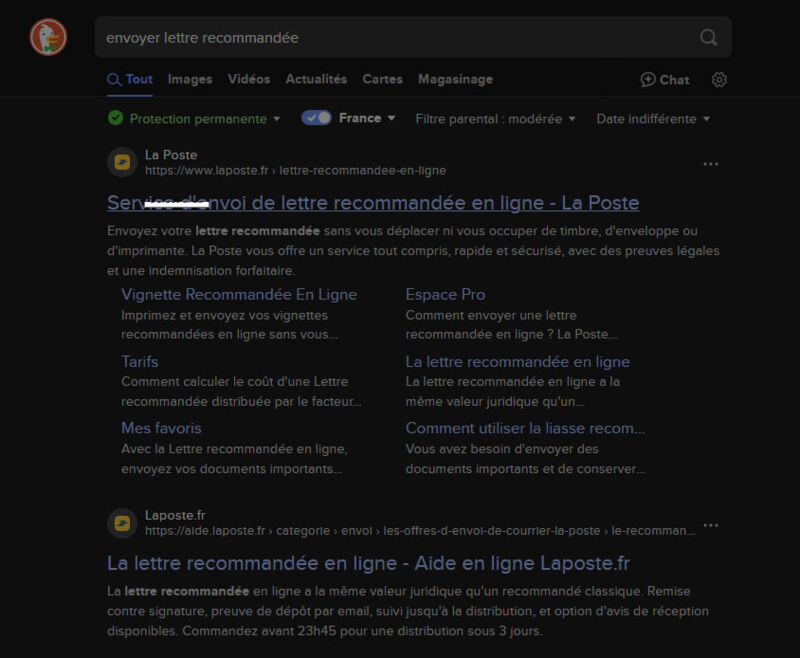800x658 pixels.
Task: Click the laposte.fr lettre-recommandee-en-ligne URL
Action: click(x=295, y=170)
